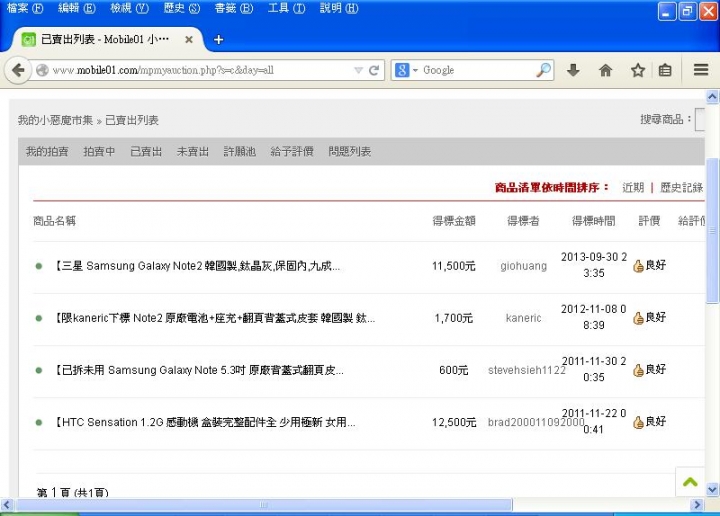Switch to 許願池 tab
This screenshot has width=720, height=516.
coord(240,151)
